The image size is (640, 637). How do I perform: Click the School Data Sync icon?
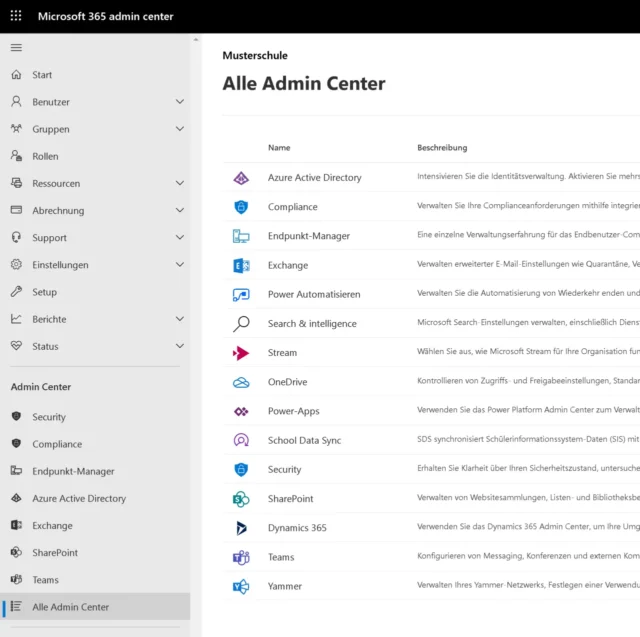coord(241,440)
